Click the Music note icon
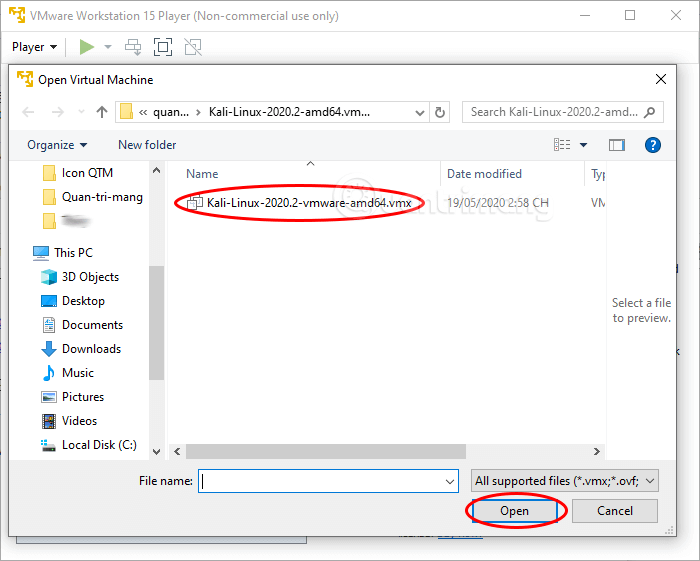700x561 pixels. [x=49, y=373]
